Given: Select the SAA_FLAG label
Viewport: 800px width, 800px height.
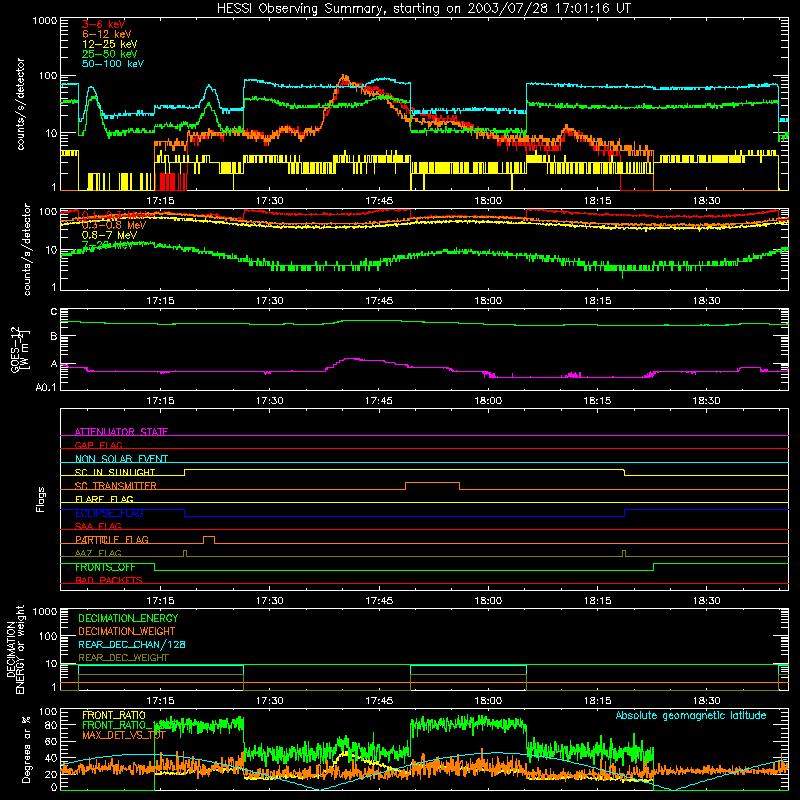Looking at the screenshot, I should click(98, 526).
